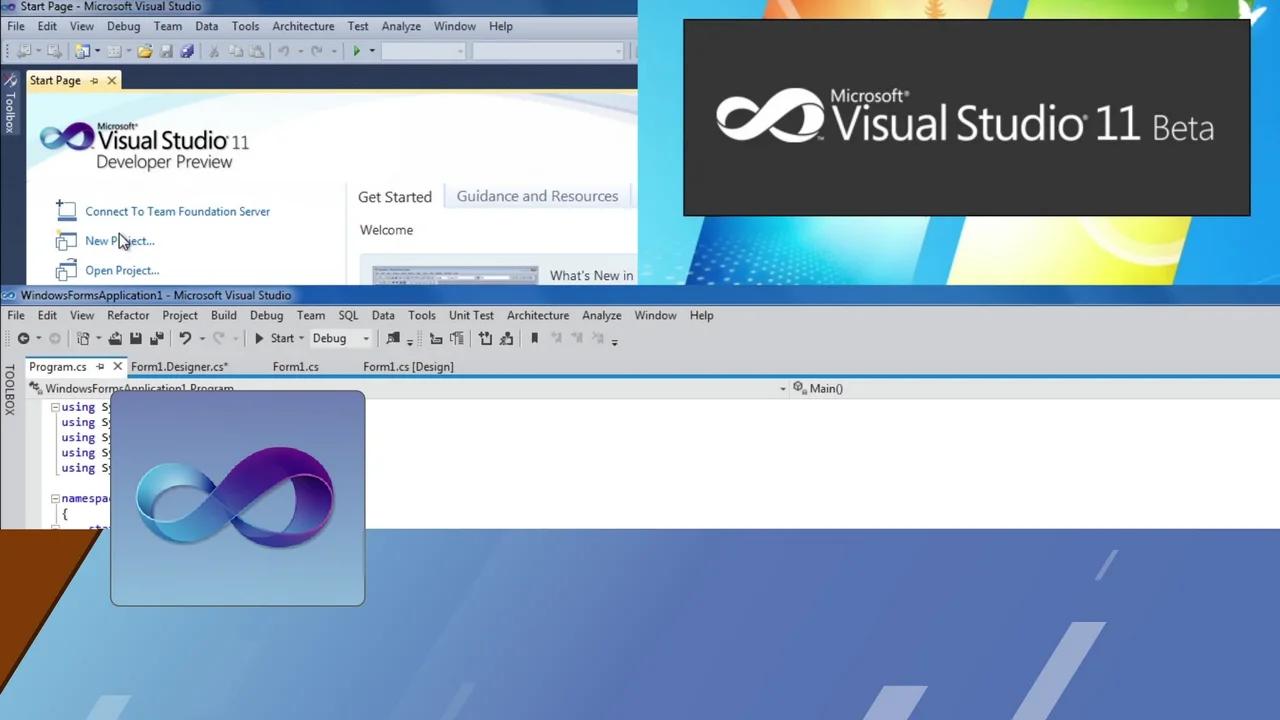1280x720 pixels.
Task: Click Connect To Team Foundation Server
Action: (x=177, y=211)
